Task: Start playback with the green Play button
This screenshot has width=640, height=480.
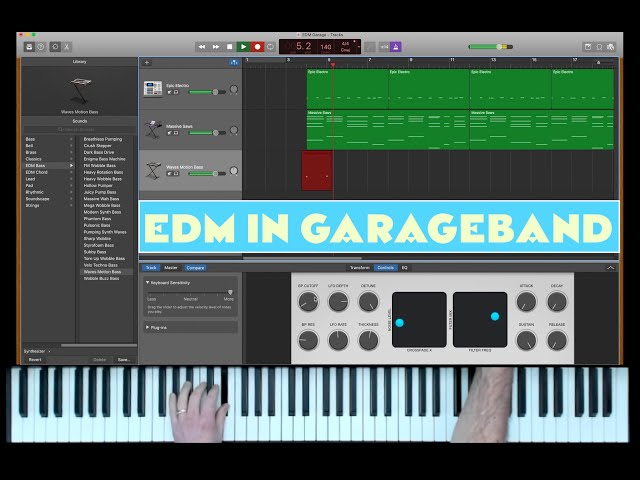Action: [x=243, y=47]
